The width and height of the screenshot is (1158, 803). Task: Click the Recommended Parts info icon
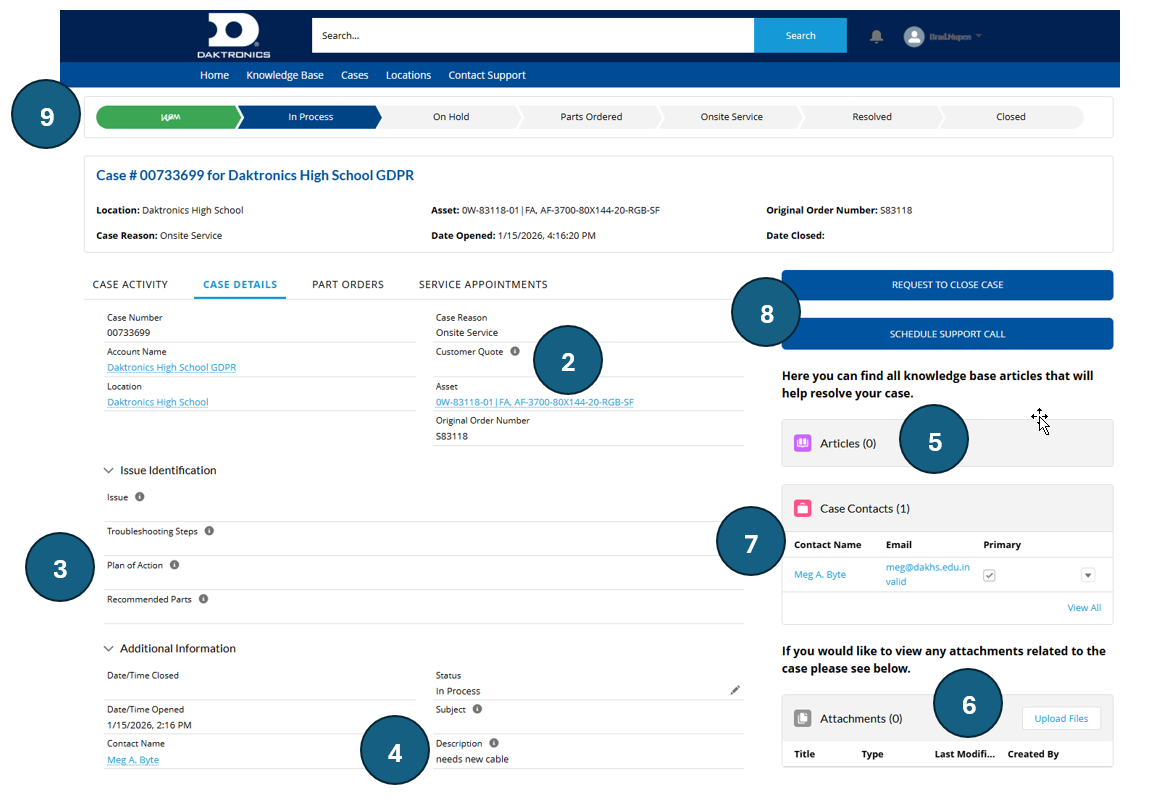(x=203, y=599)
